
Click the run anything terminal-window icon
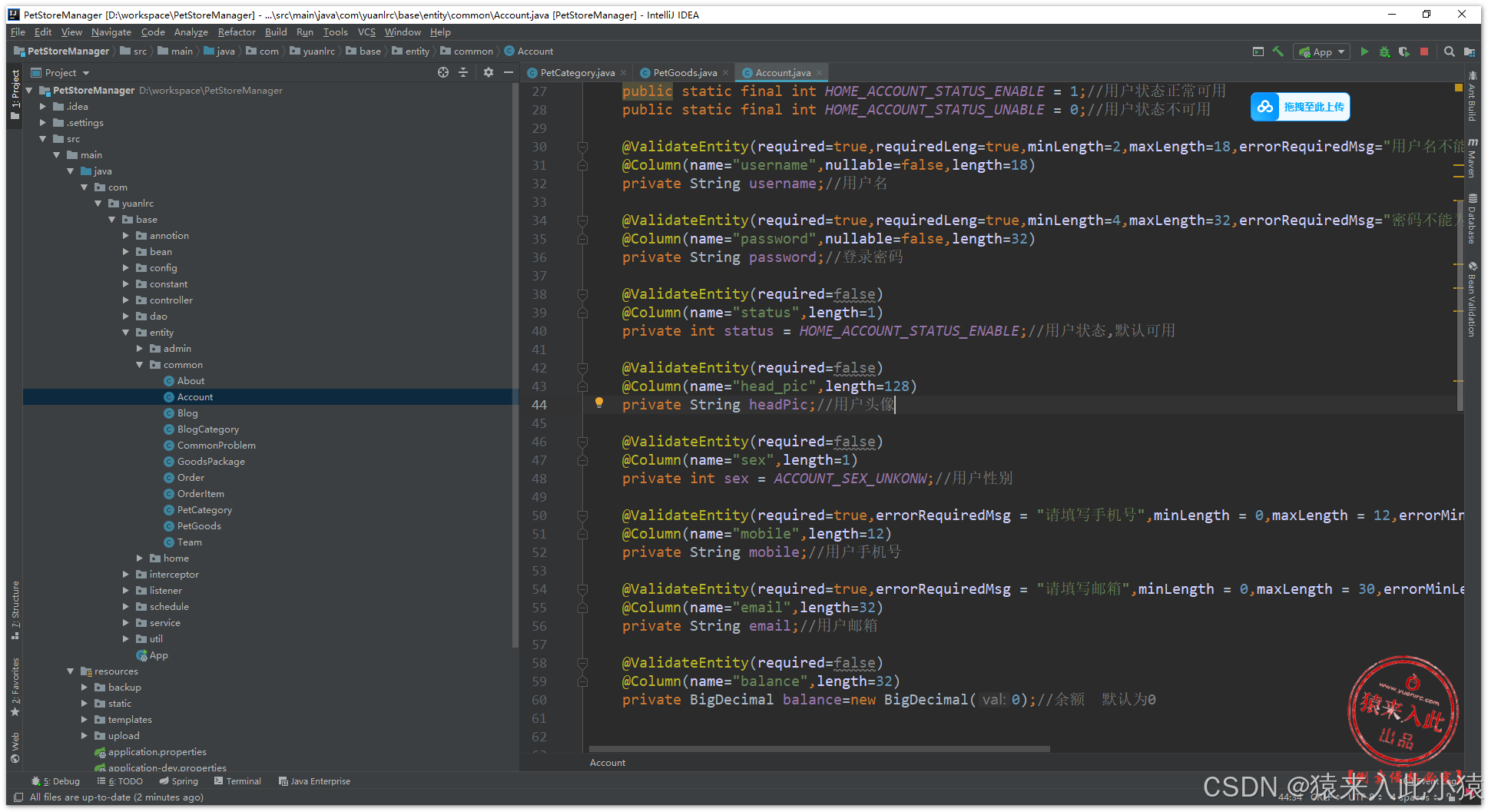[x=1258, y=51]
